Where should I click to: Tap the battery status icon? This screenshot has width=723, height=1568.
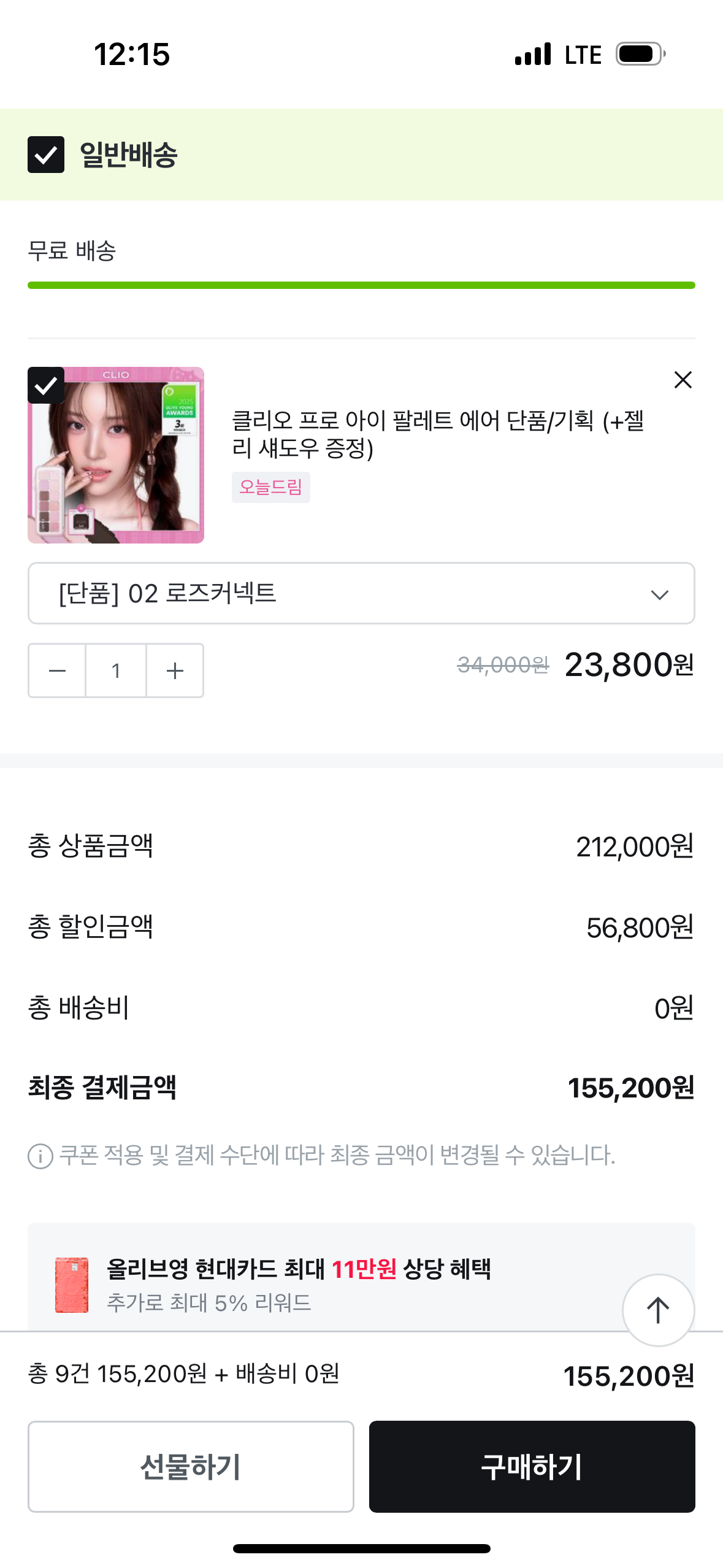(x=640, y=54)
